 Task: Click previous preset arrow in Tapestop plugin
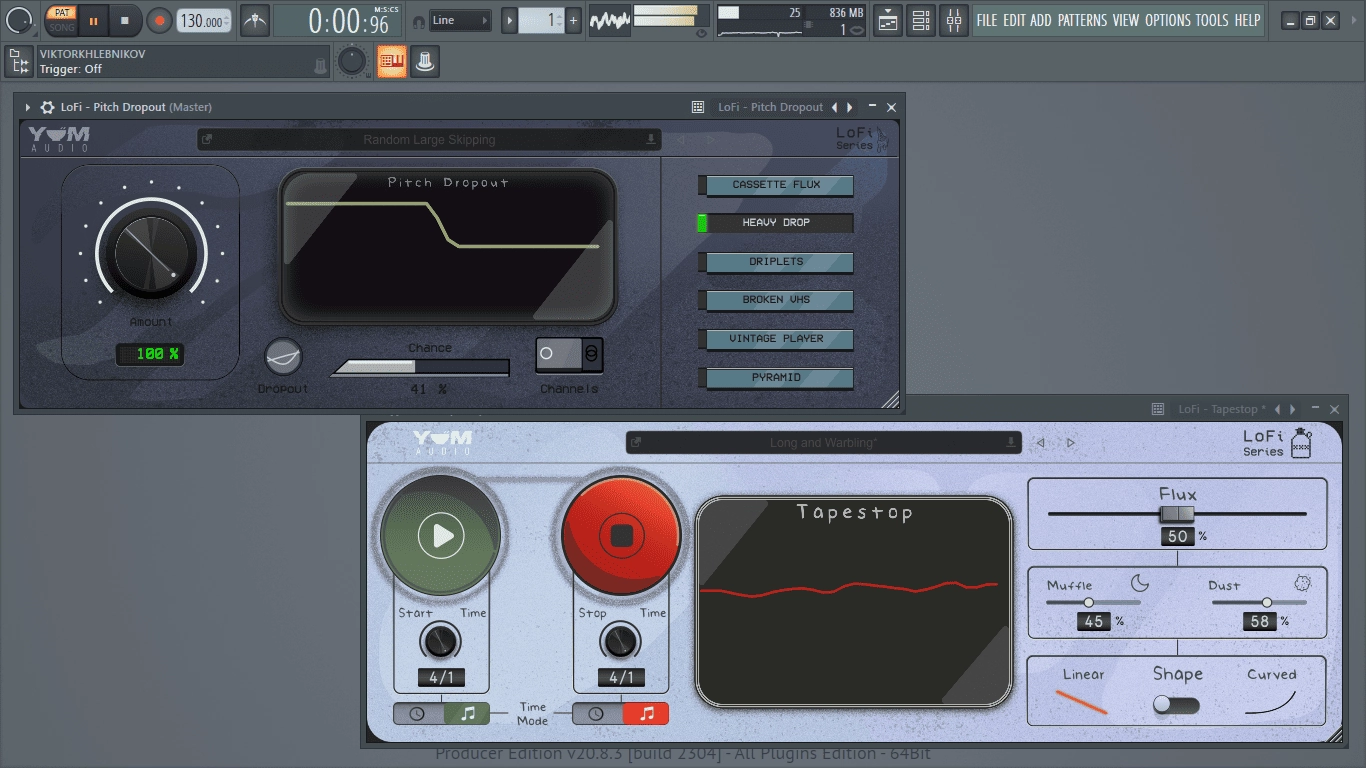pos(1040,443)
